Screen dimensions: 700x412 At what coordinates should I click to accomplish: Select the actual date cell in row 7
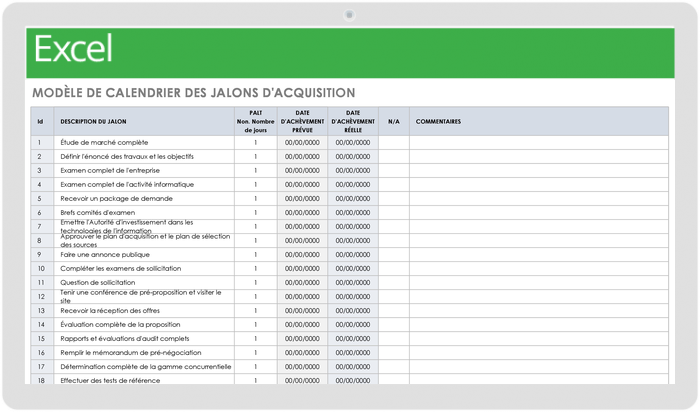point(353,227)
